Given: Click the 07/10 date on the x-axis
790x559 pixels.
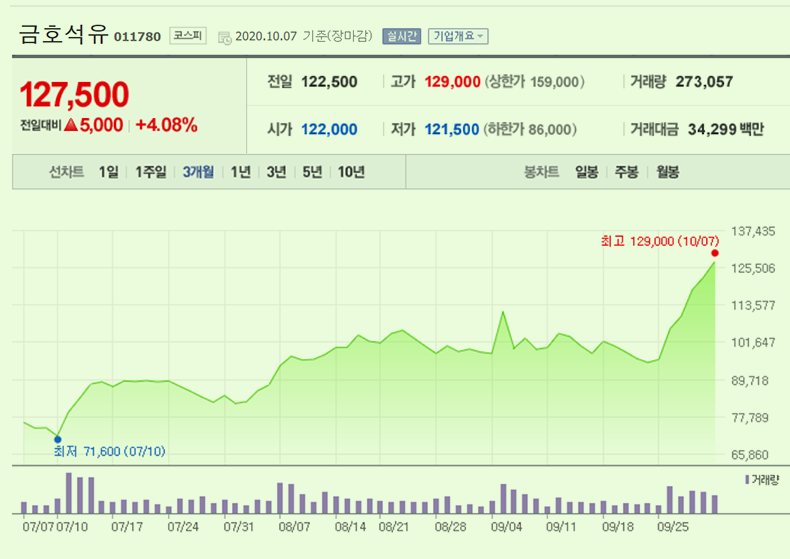Looking at the screenshot, I should click(x=72, y=527).
